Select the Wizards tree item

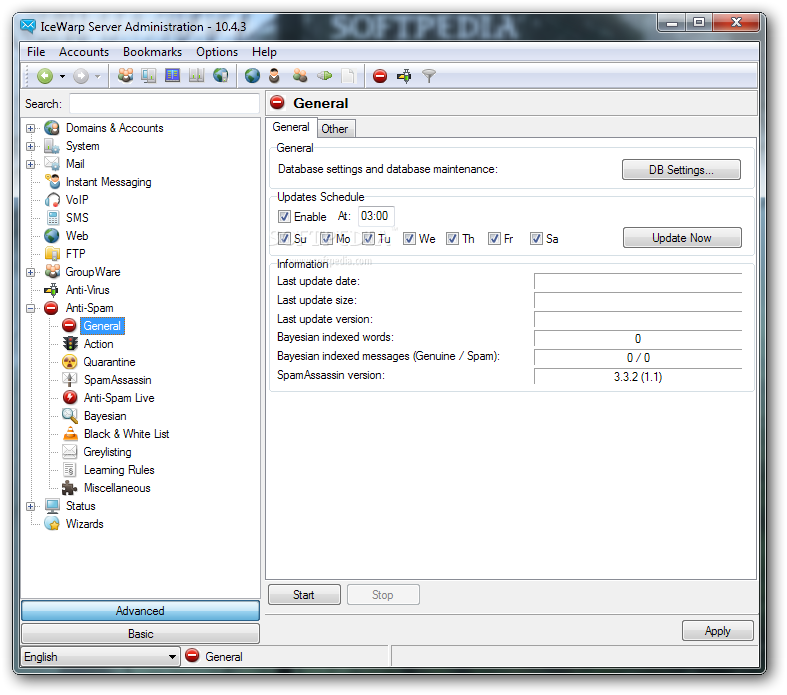point(84,524)
